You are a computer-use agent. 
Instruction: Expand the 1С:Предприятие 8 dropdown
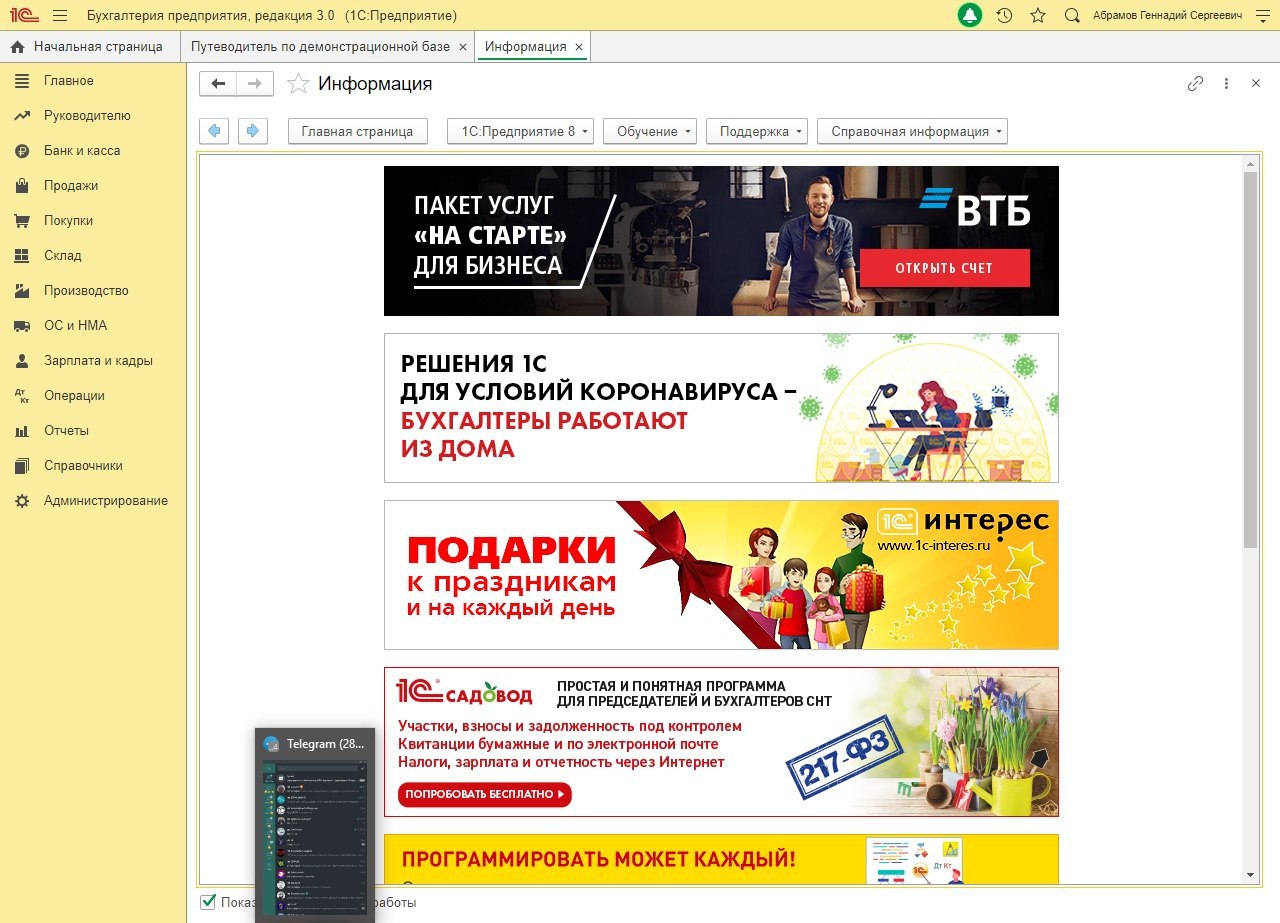pos(520,131)
